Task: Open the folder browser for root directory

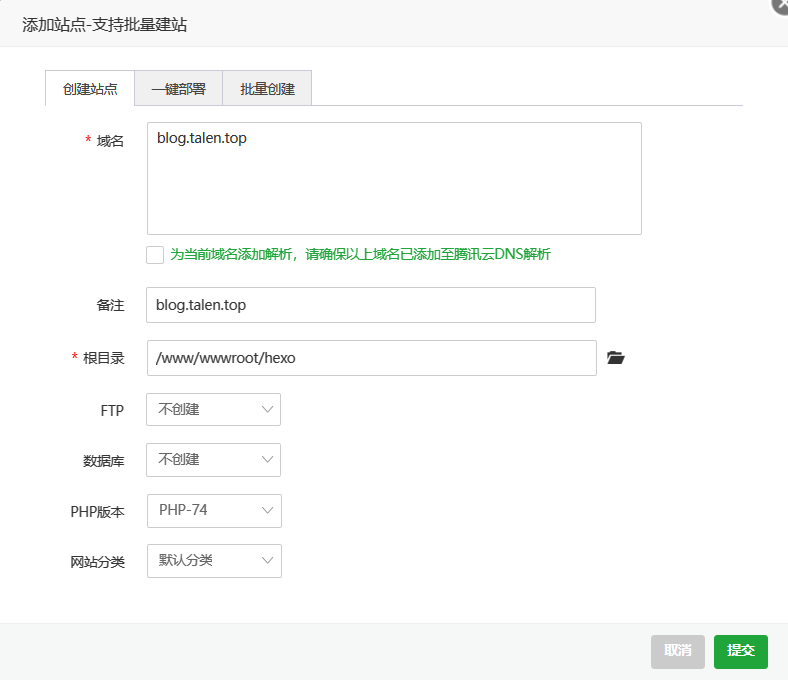Action: point(615,358)
